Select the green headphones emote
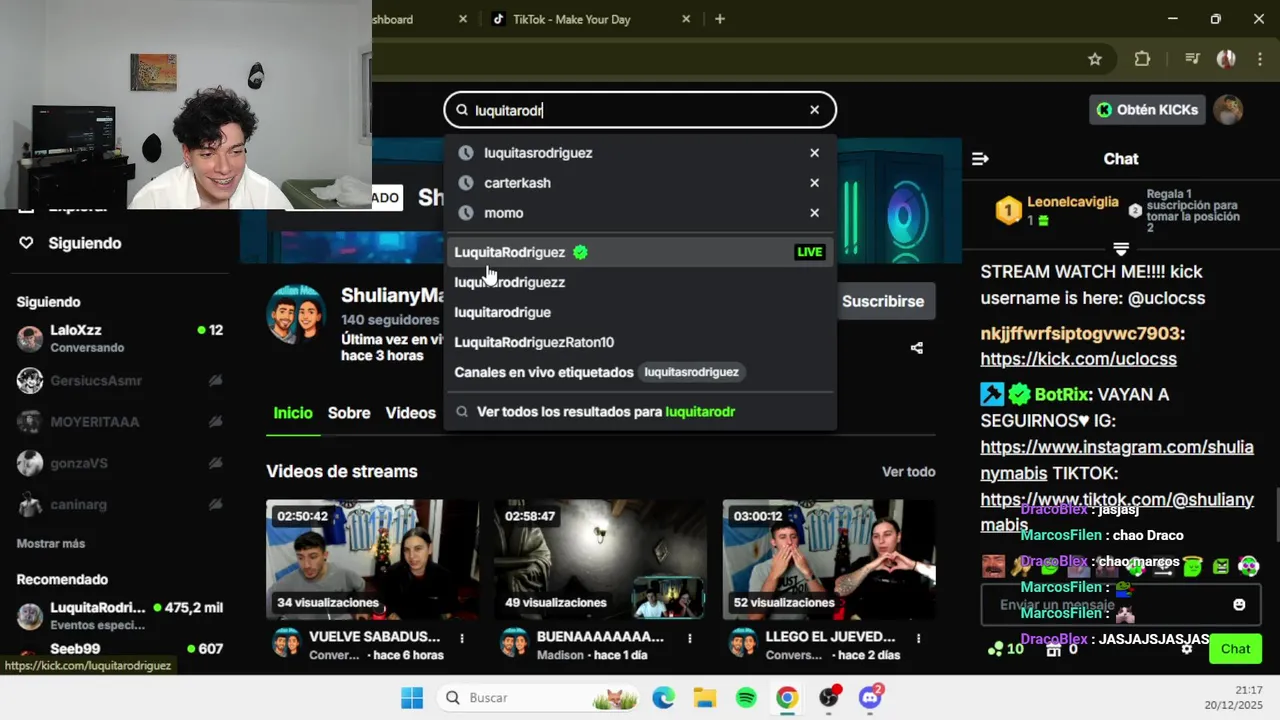1280x720 pixels. coord(1248,566)
